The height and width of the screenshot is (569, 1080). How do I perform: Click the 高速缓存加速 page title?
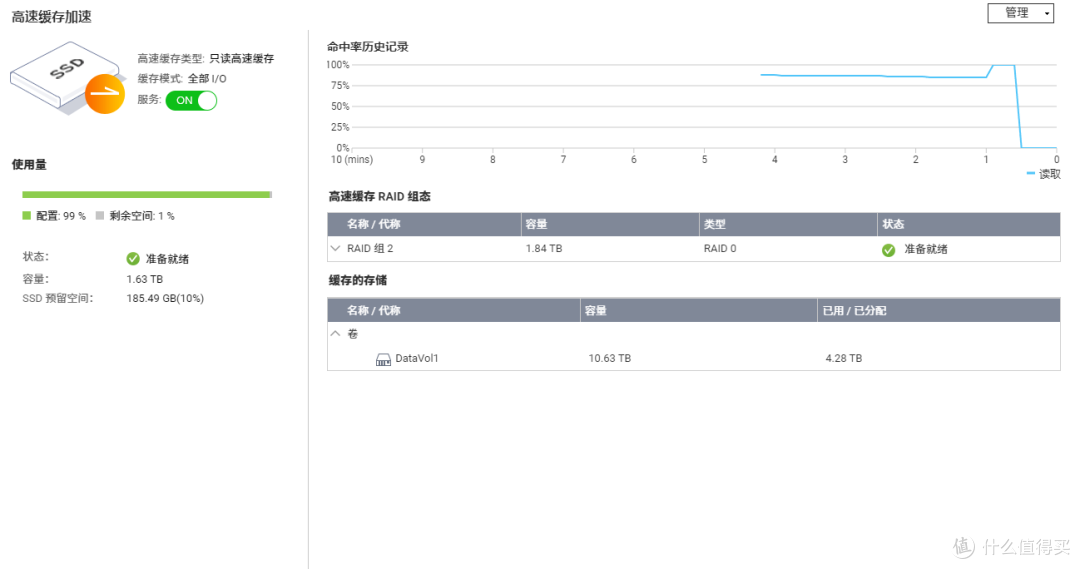click(52, 17)
